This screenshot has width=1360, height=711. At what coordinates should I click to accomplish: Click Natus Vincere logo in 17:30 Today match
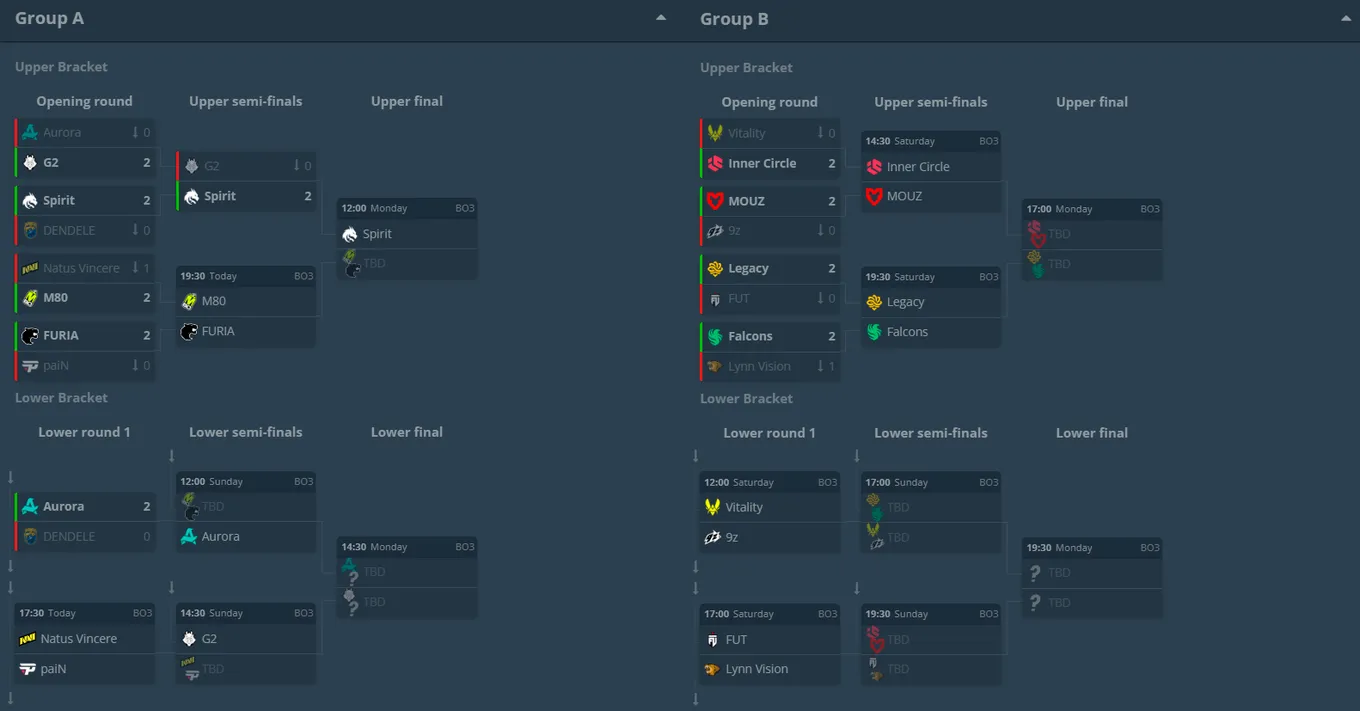click(x=28, y=639)
